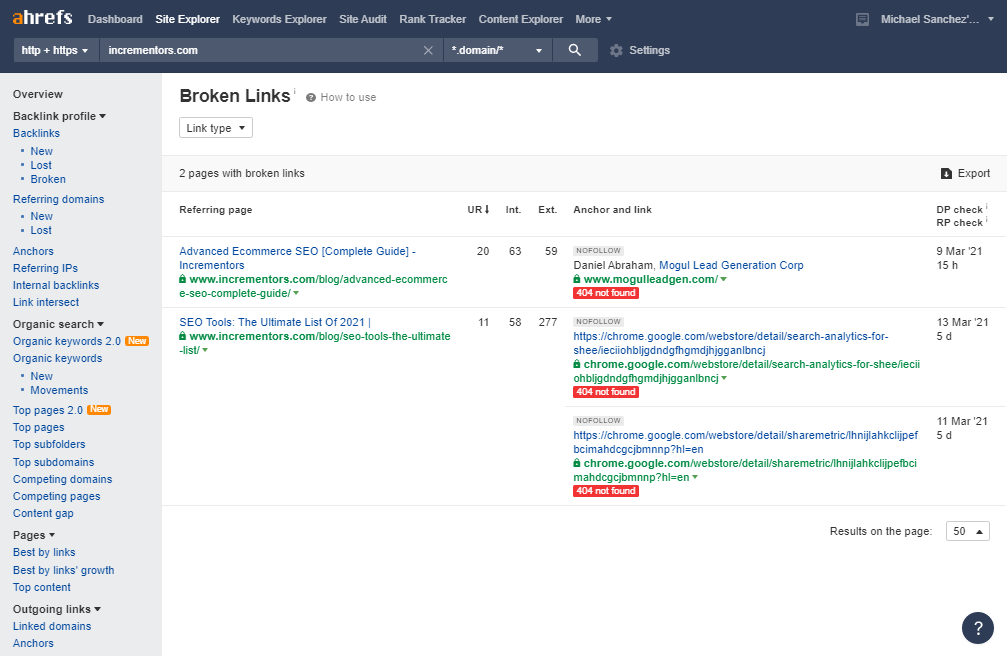
Task: Open Broken backlinks in sidebar
Action: [x=48, y=179]
